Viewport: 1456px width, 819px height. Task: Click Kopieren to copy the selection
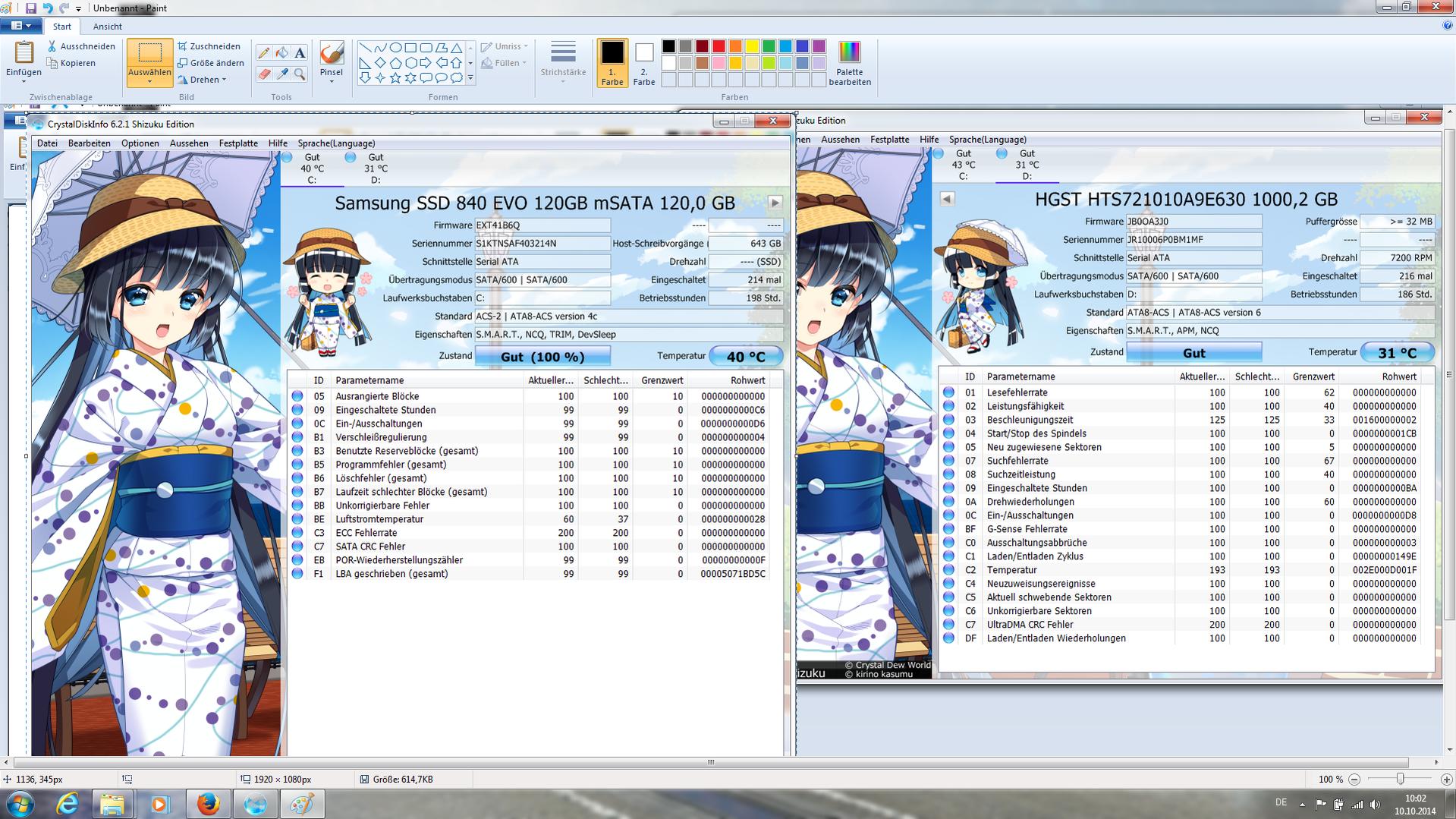pyautogui.click(x=71, y=63)
